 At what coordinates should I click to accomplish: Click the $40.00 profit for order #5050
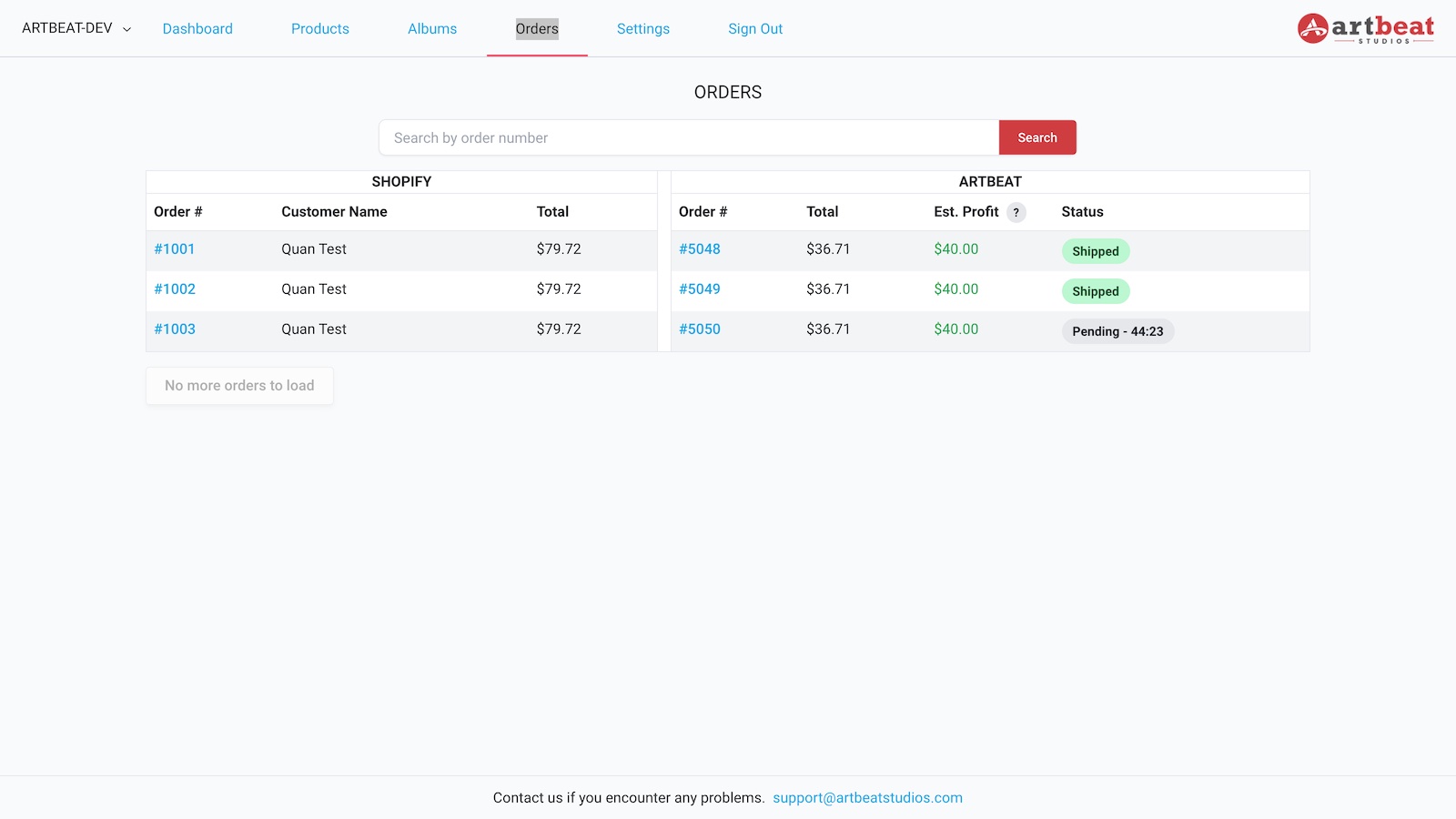tap(956, 329)
